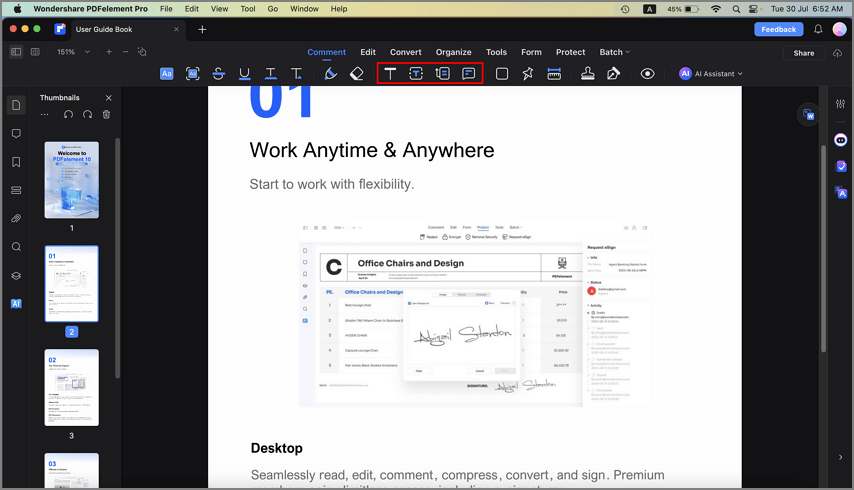Click the PDF to Word floating icon
The width and height of the screenshot is (854, 490).
point(808,114)
